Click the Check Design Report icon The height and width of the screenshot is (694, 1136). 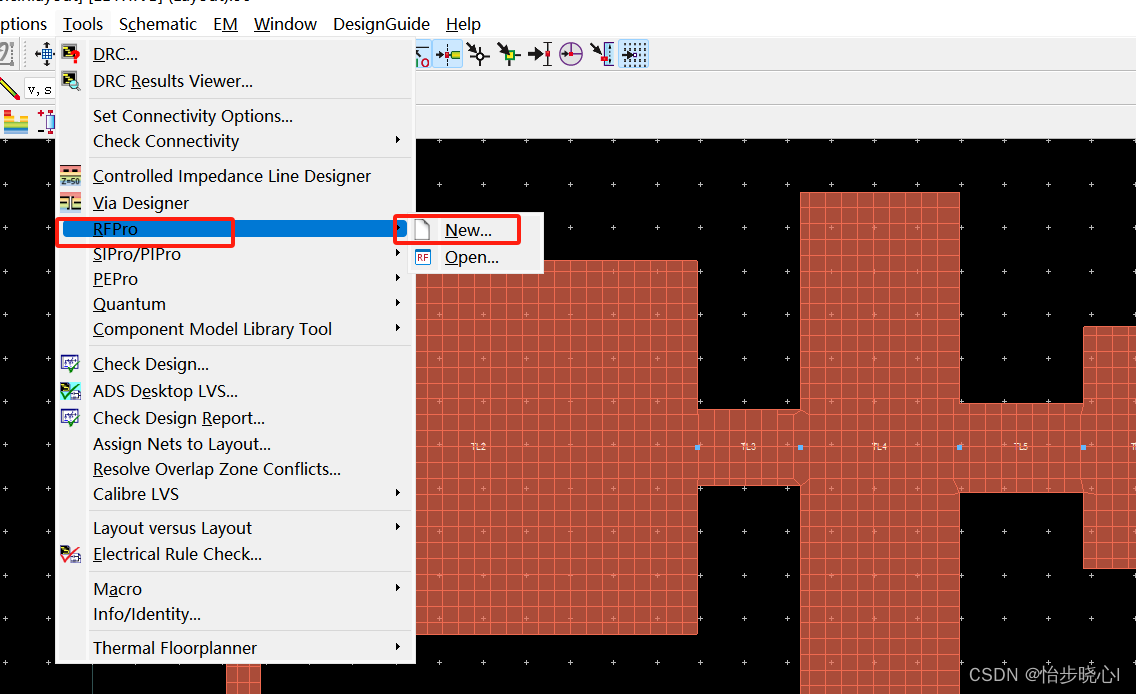[70, 418]
